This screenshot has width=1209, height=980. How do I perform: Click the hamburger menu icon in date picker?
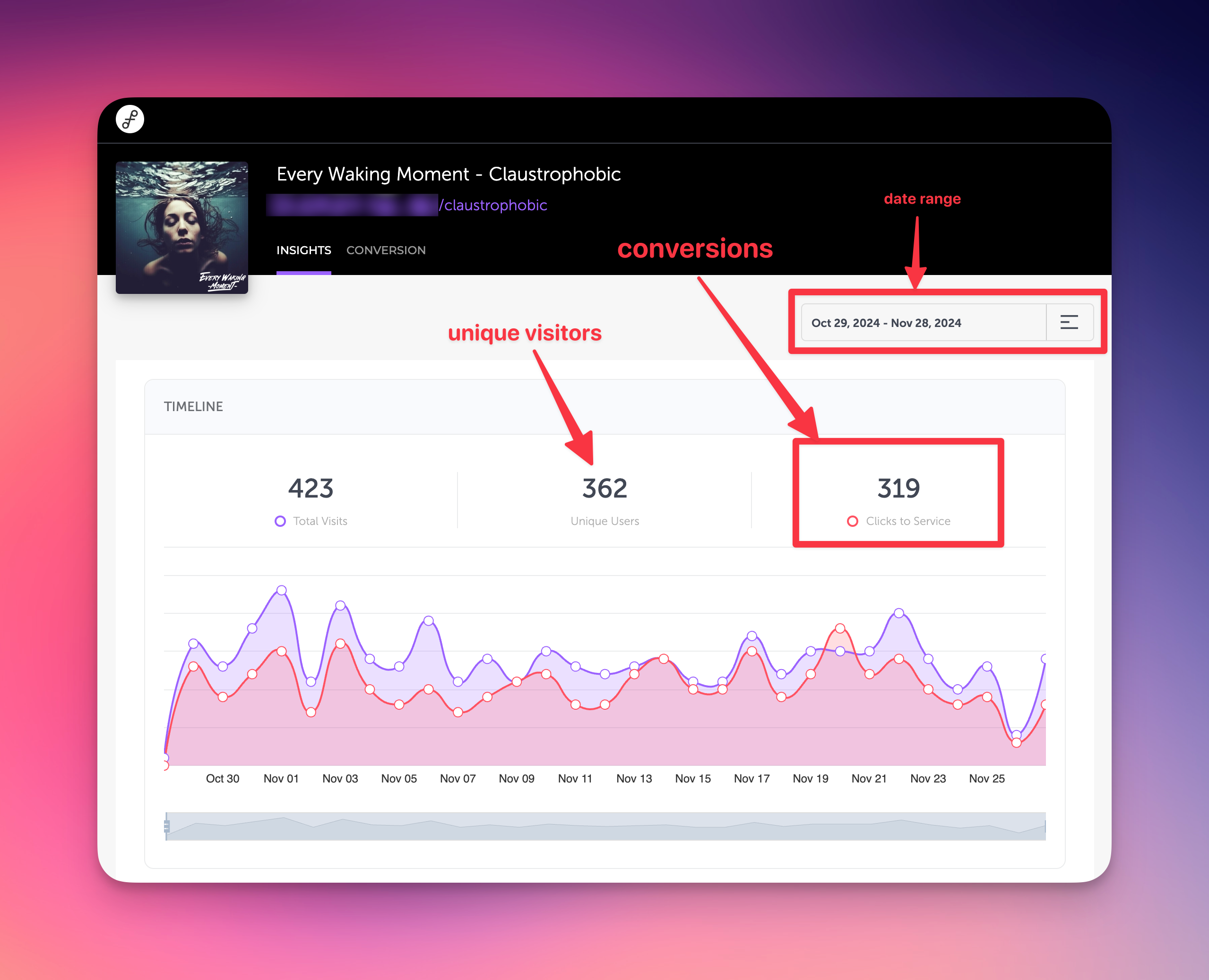(1069, 322)
